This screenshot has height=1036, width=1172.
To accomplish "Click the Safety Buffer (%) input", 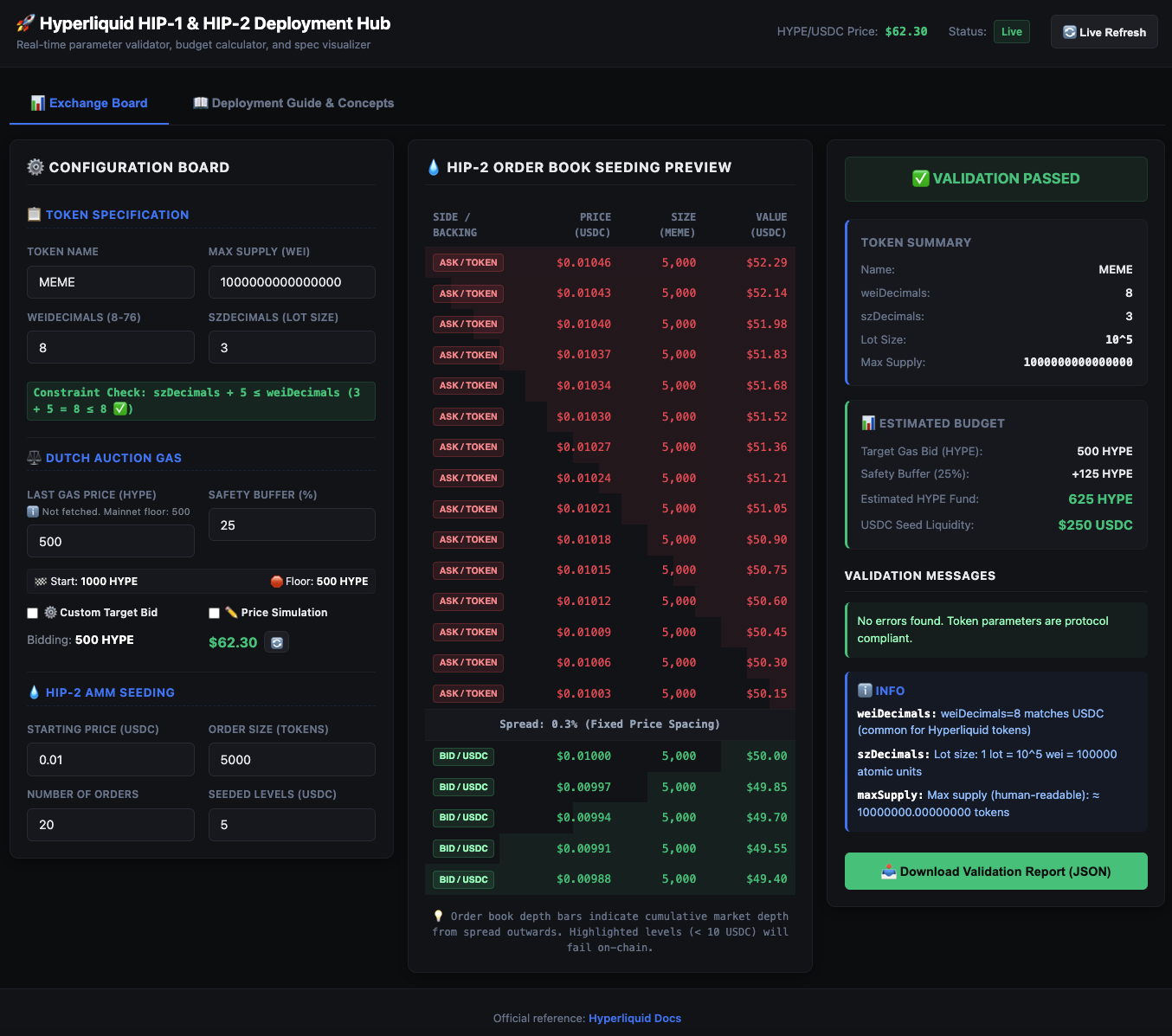I will click(292, 524).
